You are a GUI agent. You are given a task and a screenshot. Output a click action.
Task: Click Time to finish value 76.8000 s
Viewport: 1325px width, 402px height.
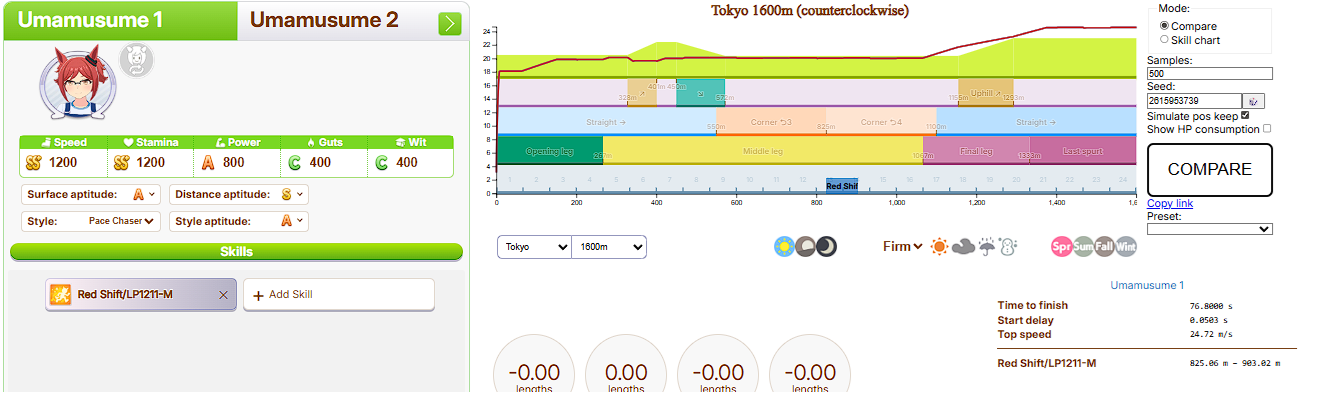pos(1211,306)
